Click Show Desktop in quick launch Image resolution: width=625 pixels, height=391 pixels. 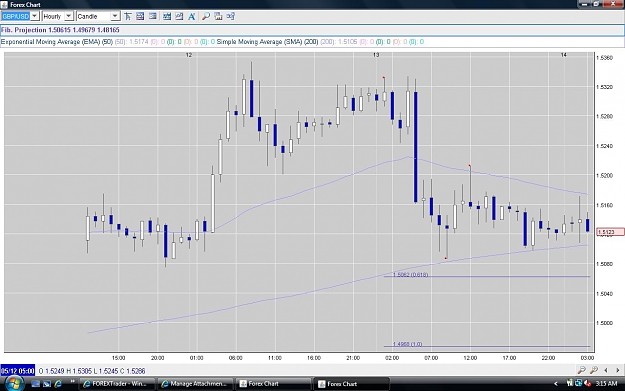[x=35, y=384]
